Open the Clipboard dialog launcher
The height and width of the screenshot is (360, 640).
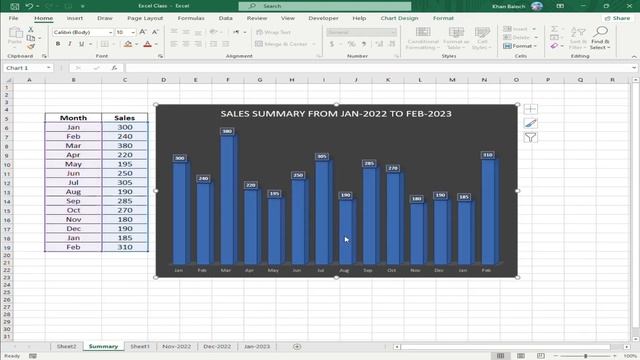[x=44, y=56]
